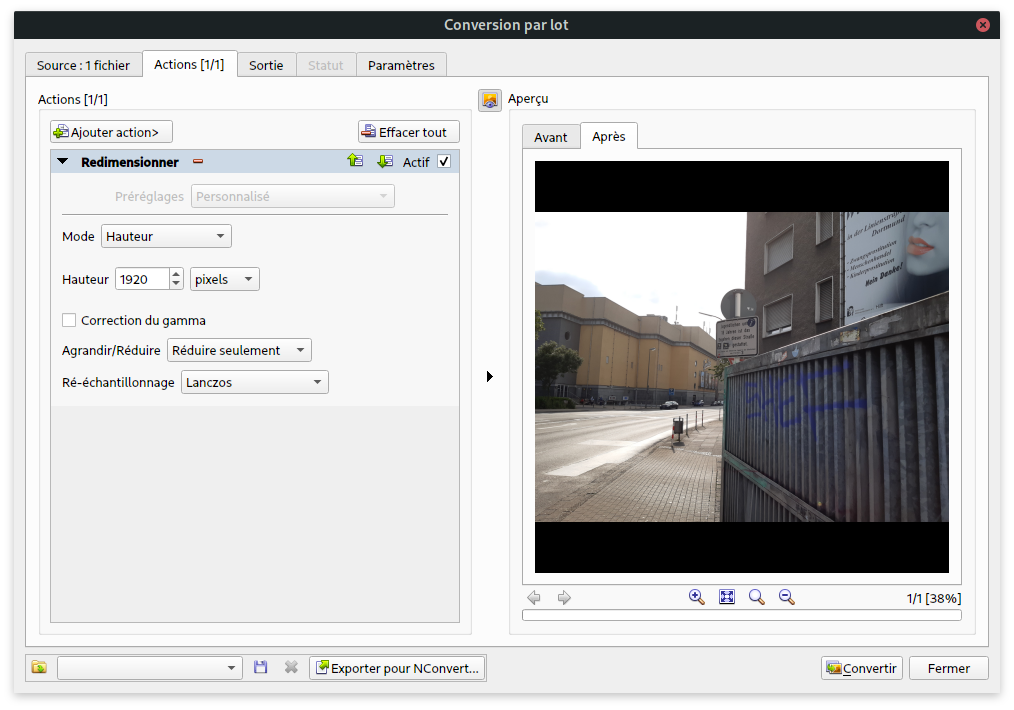Click the save preset floppy icon
Image resolution: width=1014 pixels, height=710 pixels.
(x=261, y=668)
